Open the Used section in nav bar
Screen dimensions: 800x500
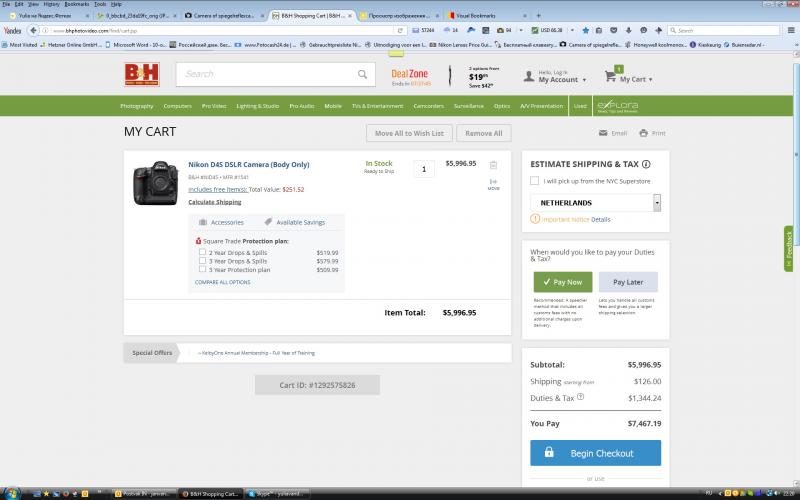click(x=580, y=106)
